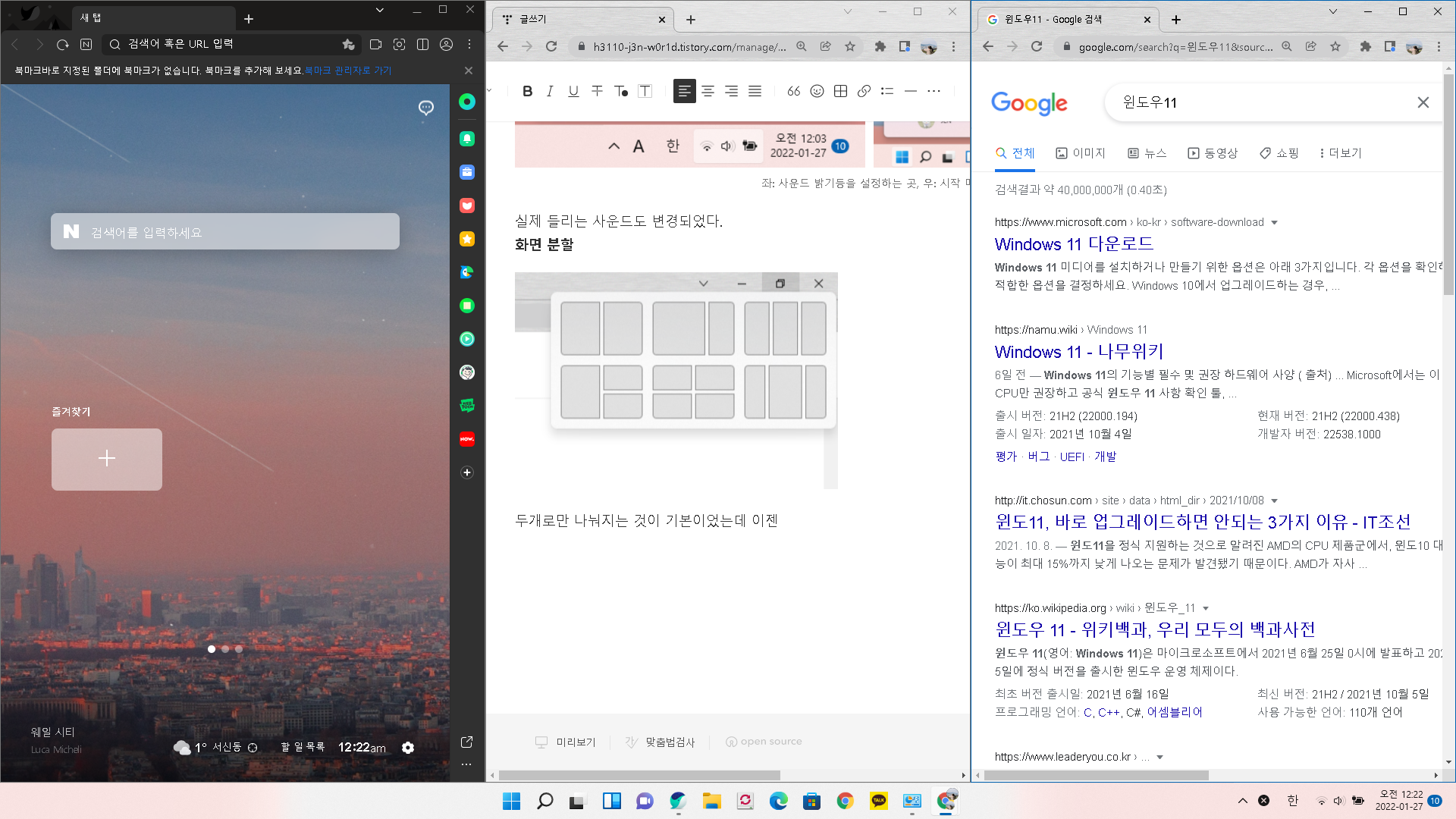Toggle bold formatting in the Tistory editor
The width and height of the screenshot is (1456, 819).
pos(527,92)
